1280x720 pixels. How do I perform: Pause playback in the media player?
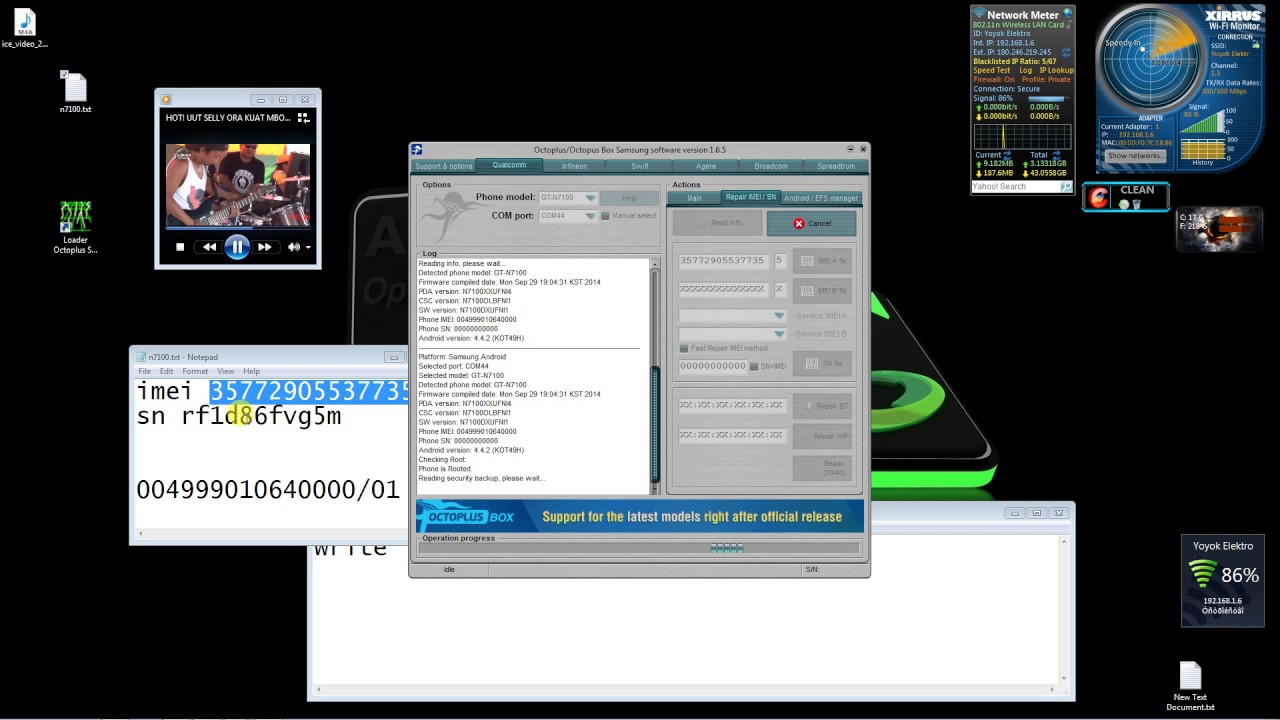237,246
